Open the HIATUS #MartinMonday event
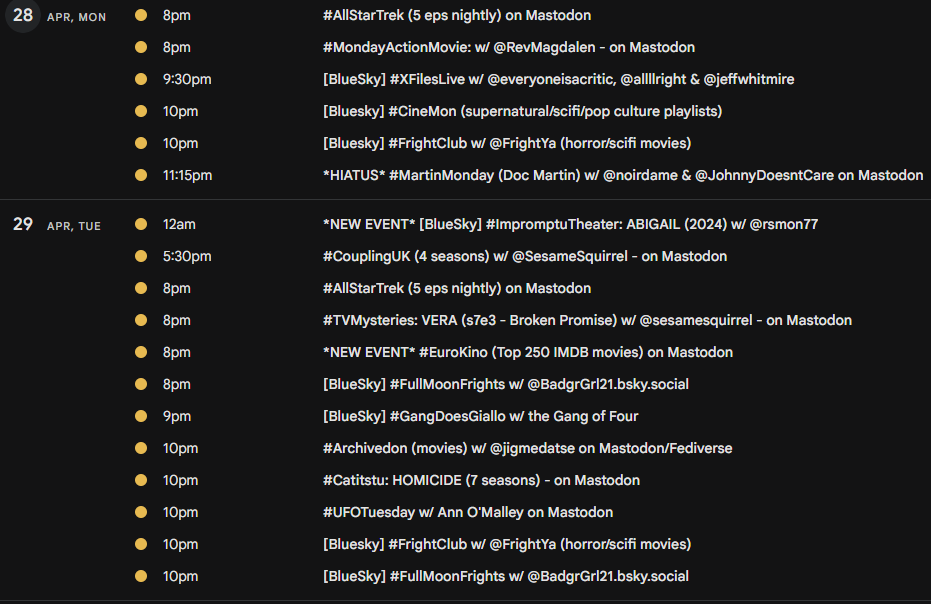The image size is (931, 604). (623, 176)
